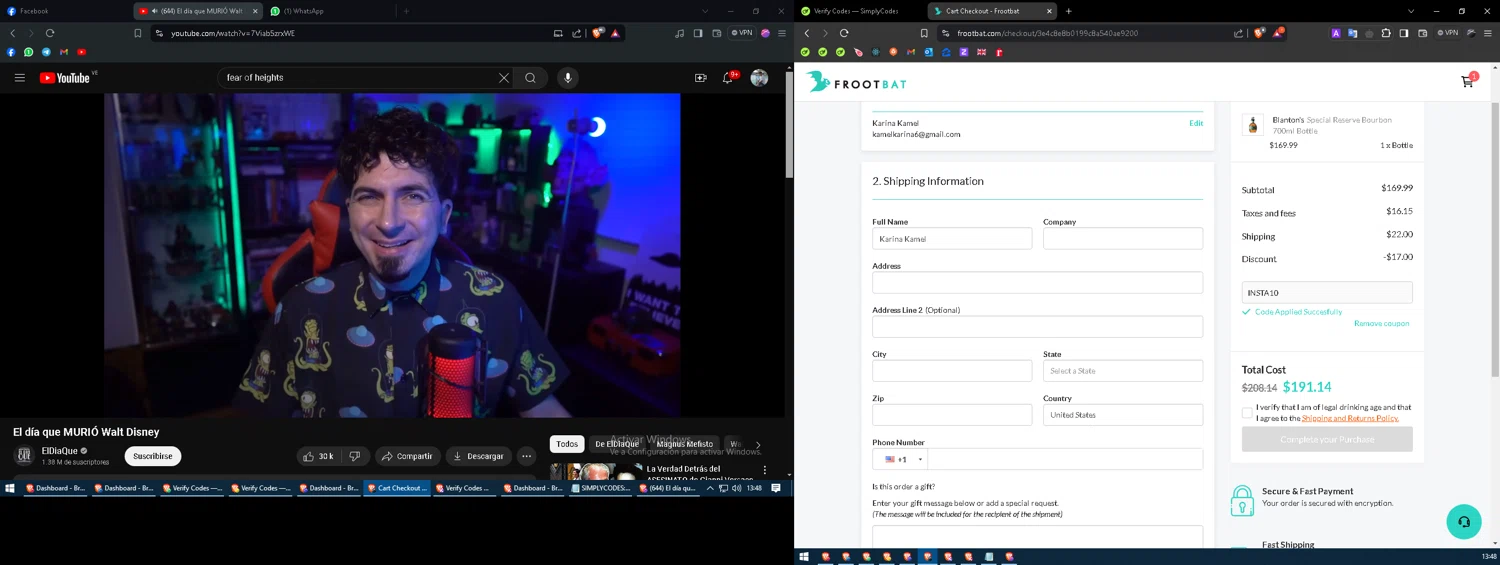Bookmark the Frootbat page in address bar
Viewport: 1500px width, 565px height.
(x=924, y=33)
